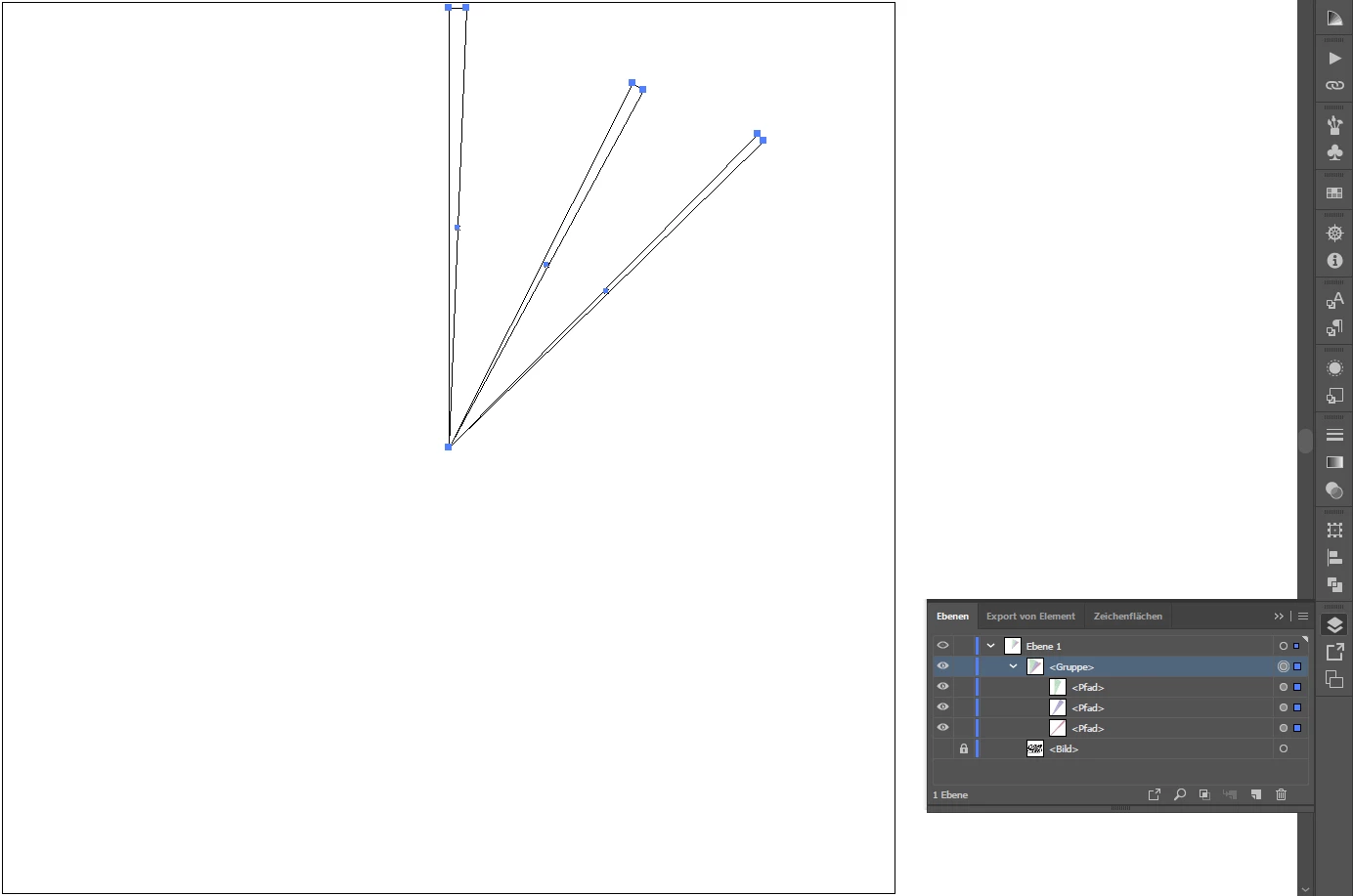Collapse the panel with double-arrow button
Screen dimensions: 1353x896
[x=1279, y=617]
